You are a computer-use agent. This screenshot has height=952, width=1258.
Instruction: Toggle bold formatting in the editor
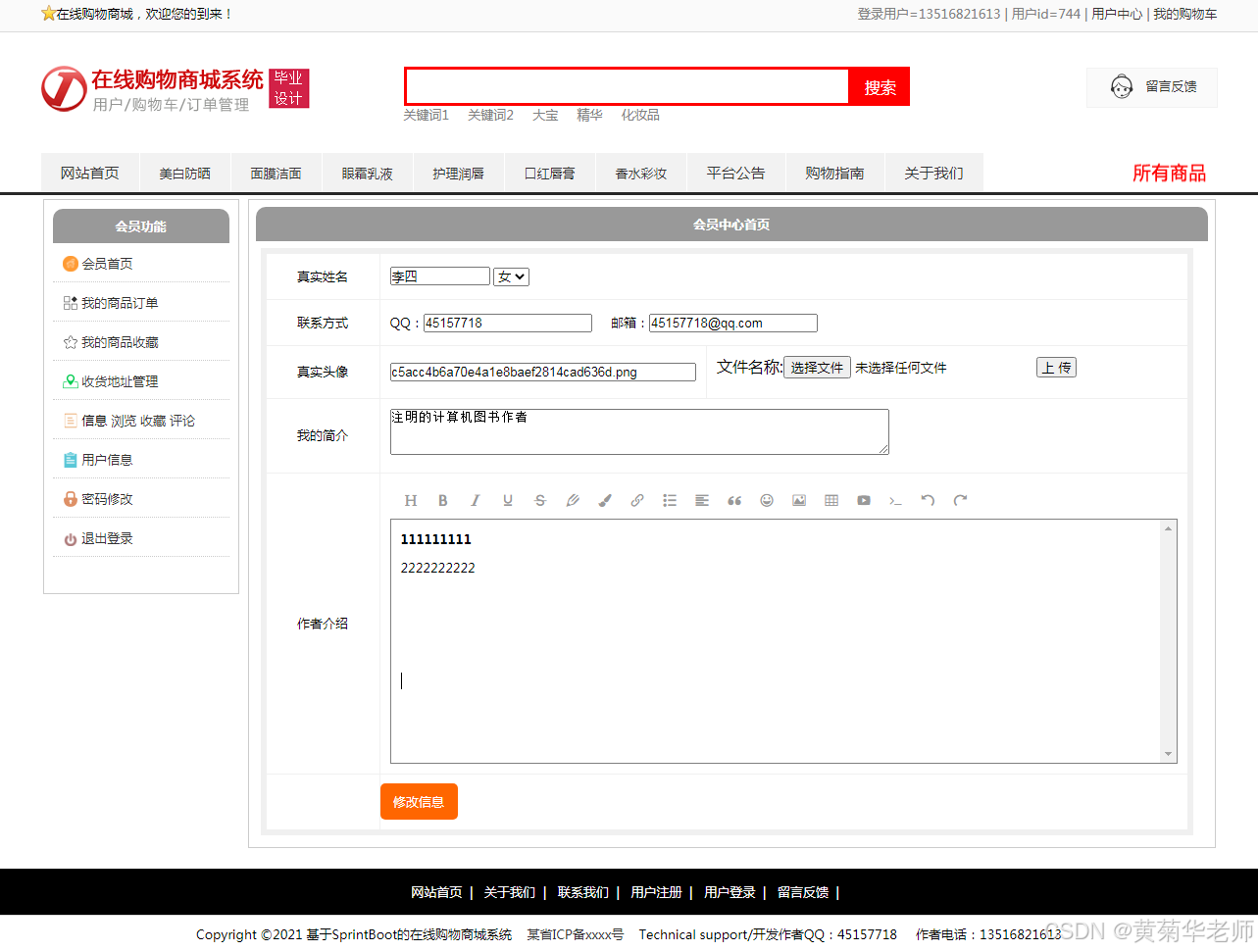(443, 500)
